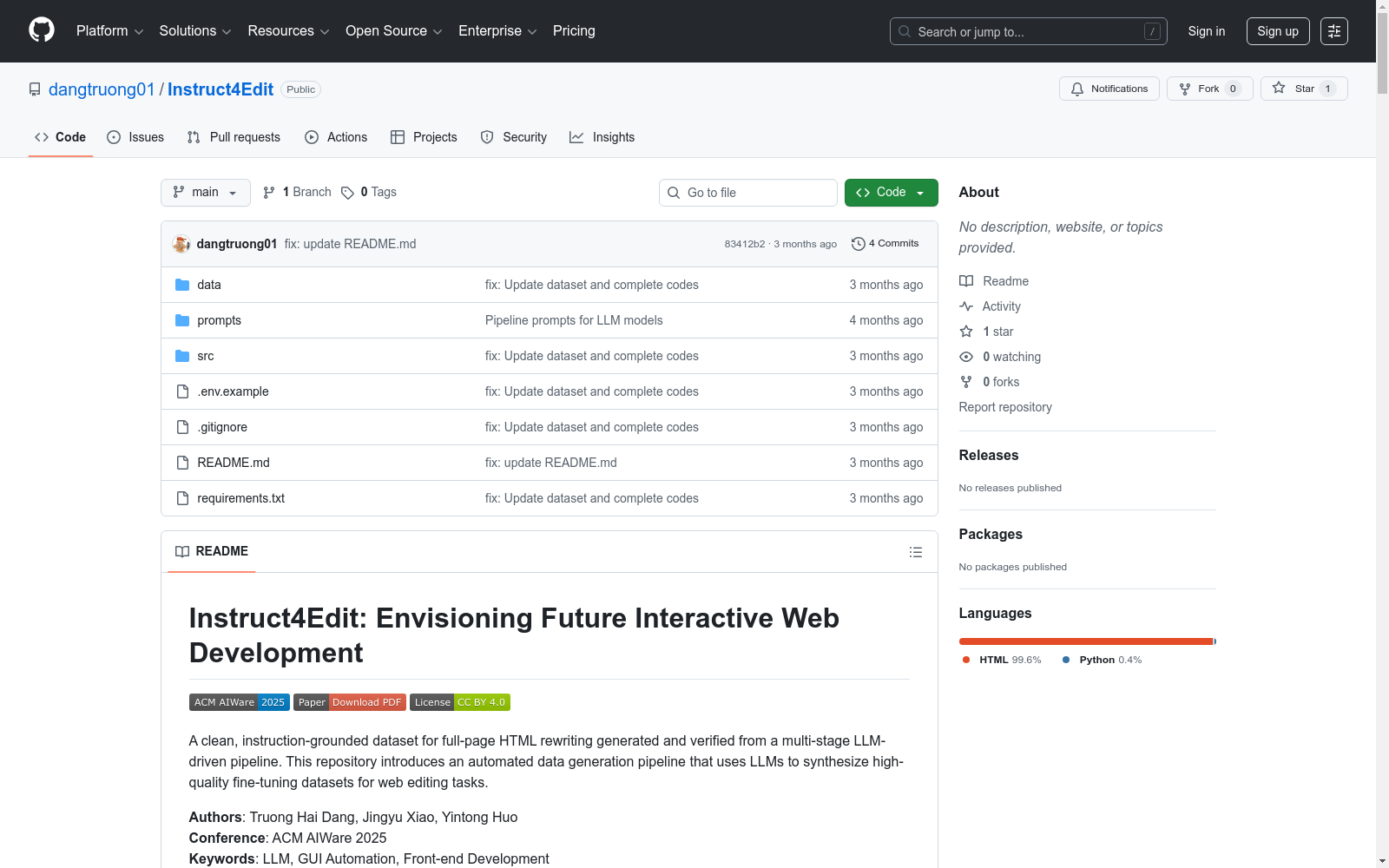Open commit 'Pipeline prompts for LLM models'
Screen dimensions: 1389x868
574,320
